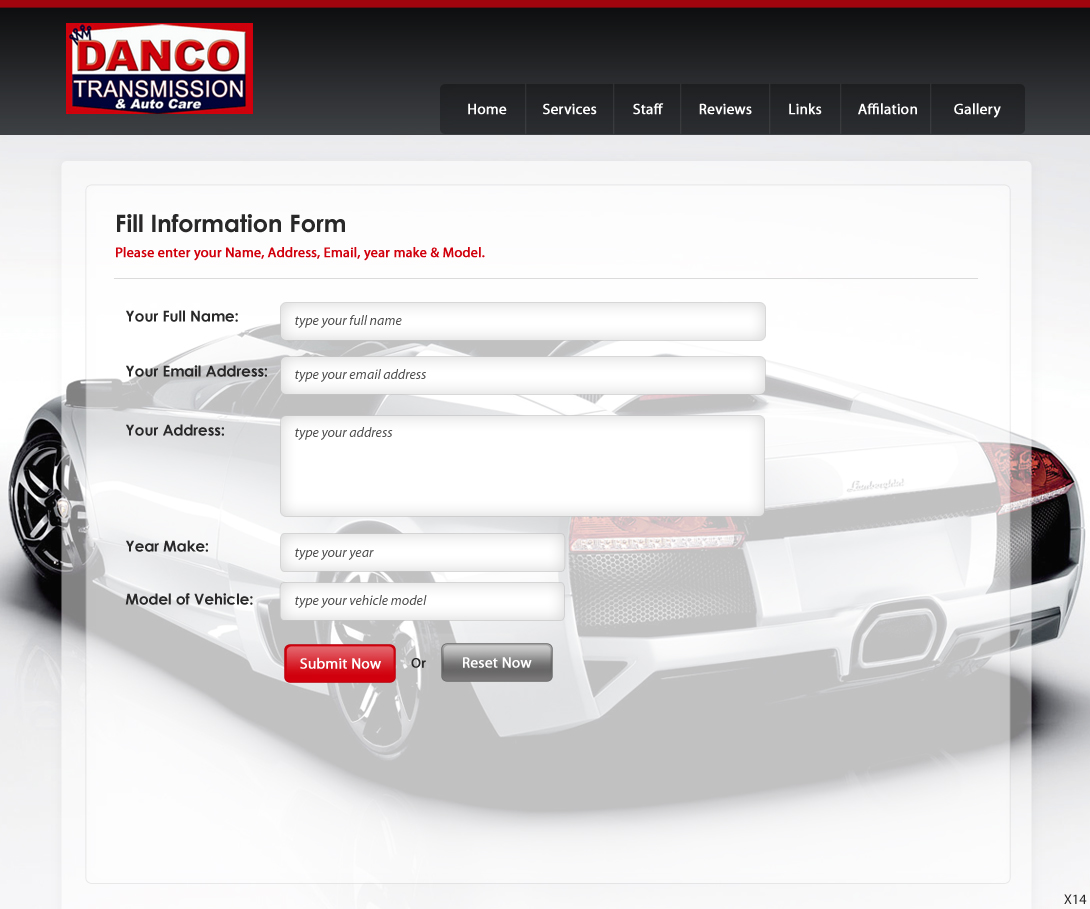The height and width of the screenshot is (909, 1090).
Task: Click the Year Make label
Action: click(167, 546)
